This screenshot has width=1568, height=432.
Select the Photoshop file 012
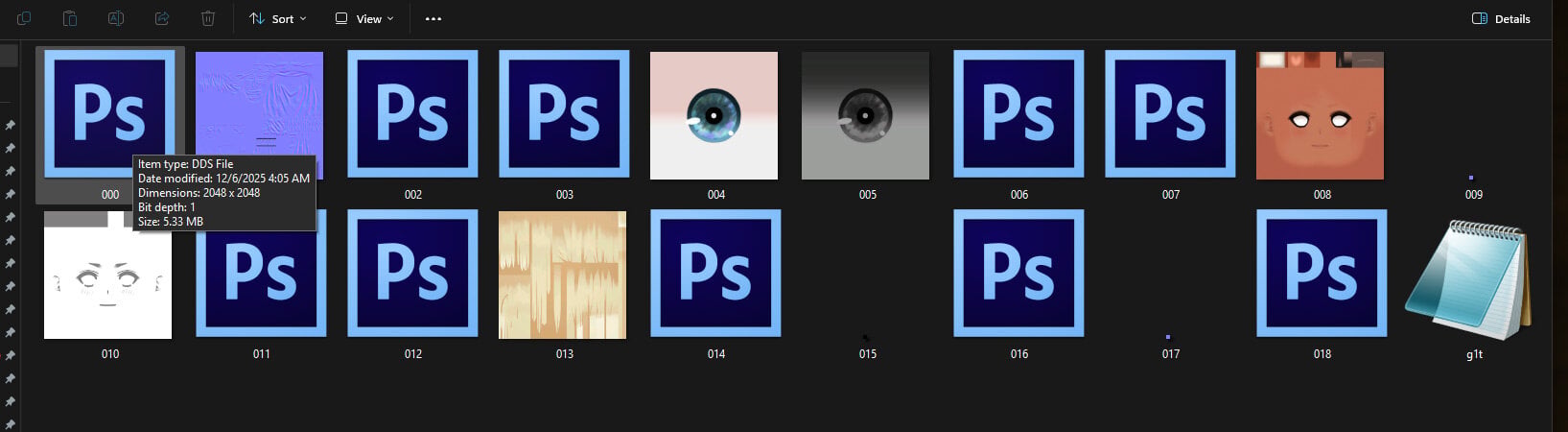[x=412, y=275]
